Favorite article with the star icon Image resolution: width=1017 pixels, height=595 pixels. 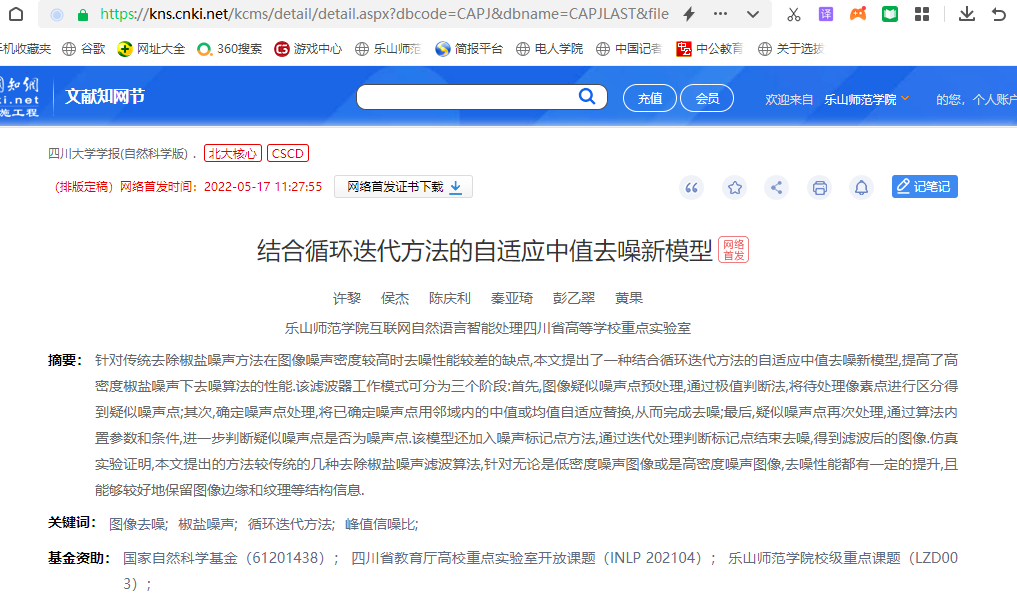coord(735,187)
